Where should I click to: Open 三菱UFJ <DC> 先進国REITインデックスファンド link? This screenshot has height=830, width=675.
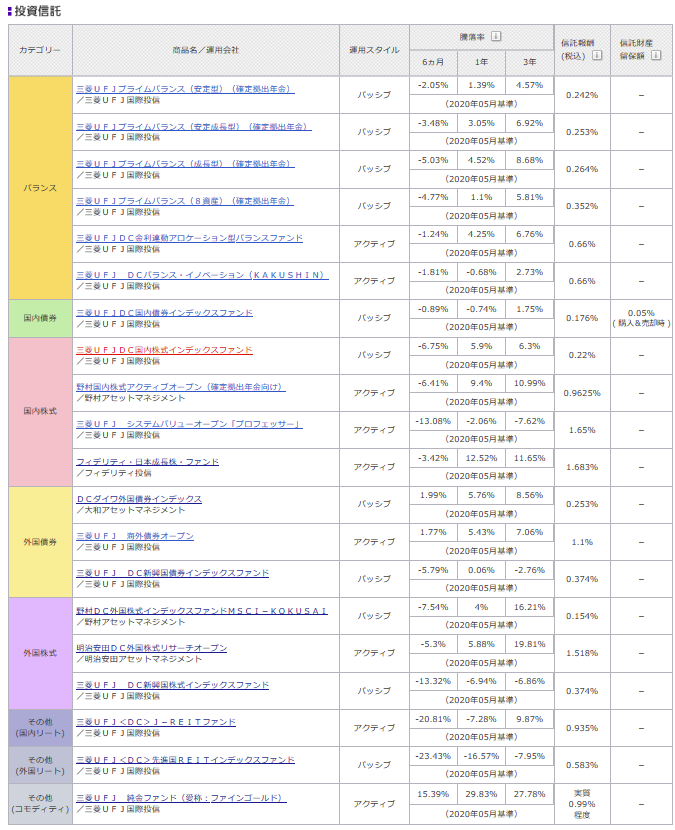[185, 759]
